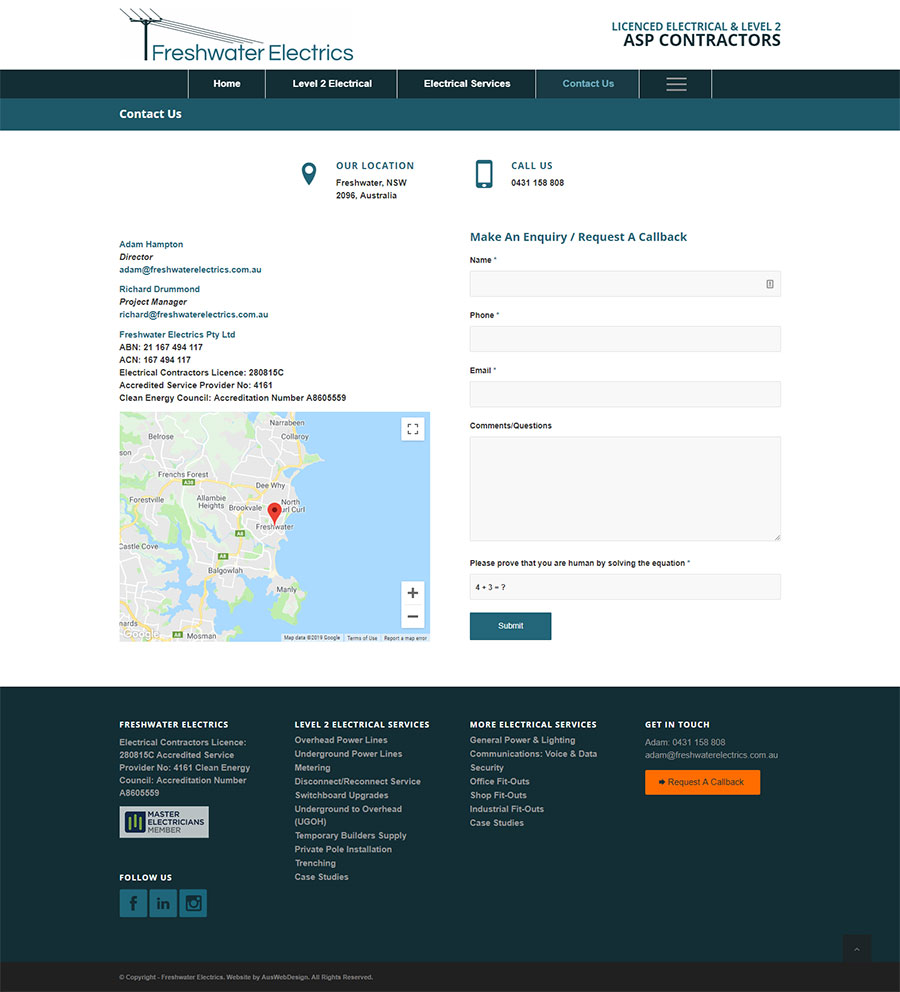This screenshot has height=992, width=900.
Task: Click the Freshwater Electrics logo
Action: click(237, 35)
